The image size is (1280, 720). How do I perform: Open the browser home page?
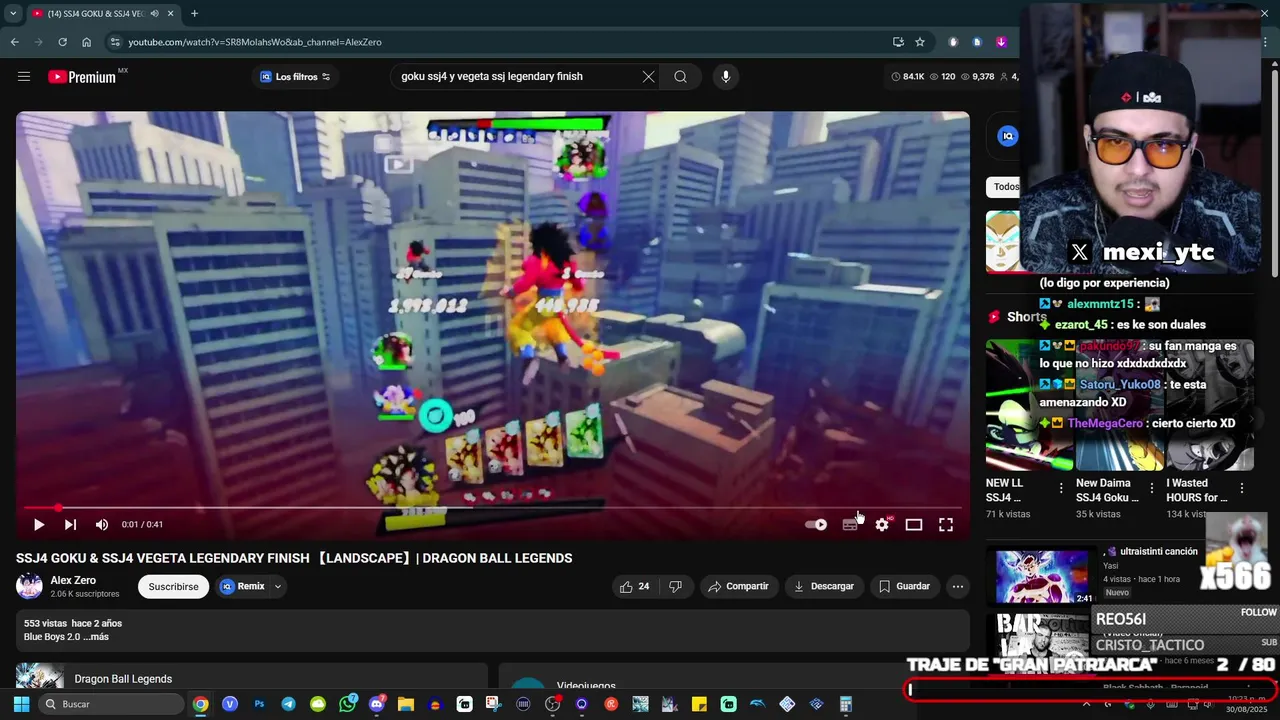[x=86, y=42]
